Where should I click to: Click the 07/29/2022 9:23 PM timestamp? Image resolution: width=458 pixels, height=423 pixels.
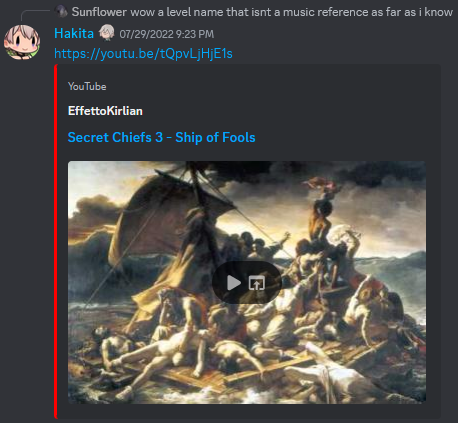(x=167, y=34)
